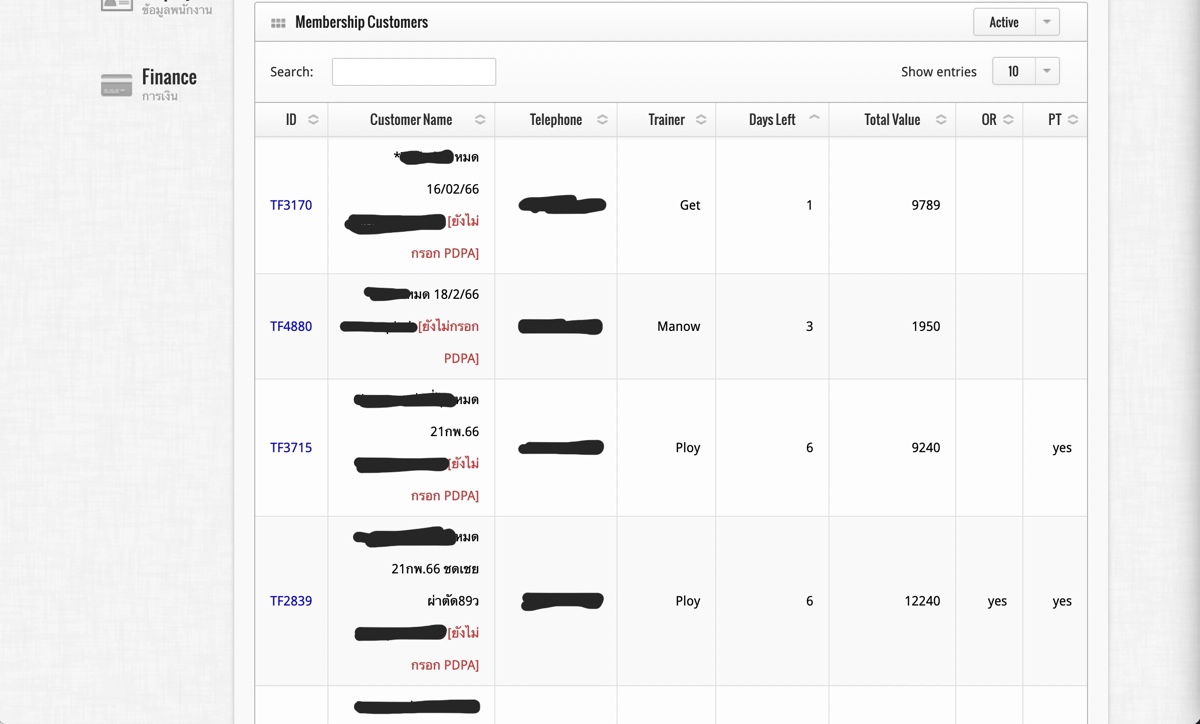Click the Active button label
Image resolution: width=1200 pixels, height=724 pixels.
pos(1003,22)
